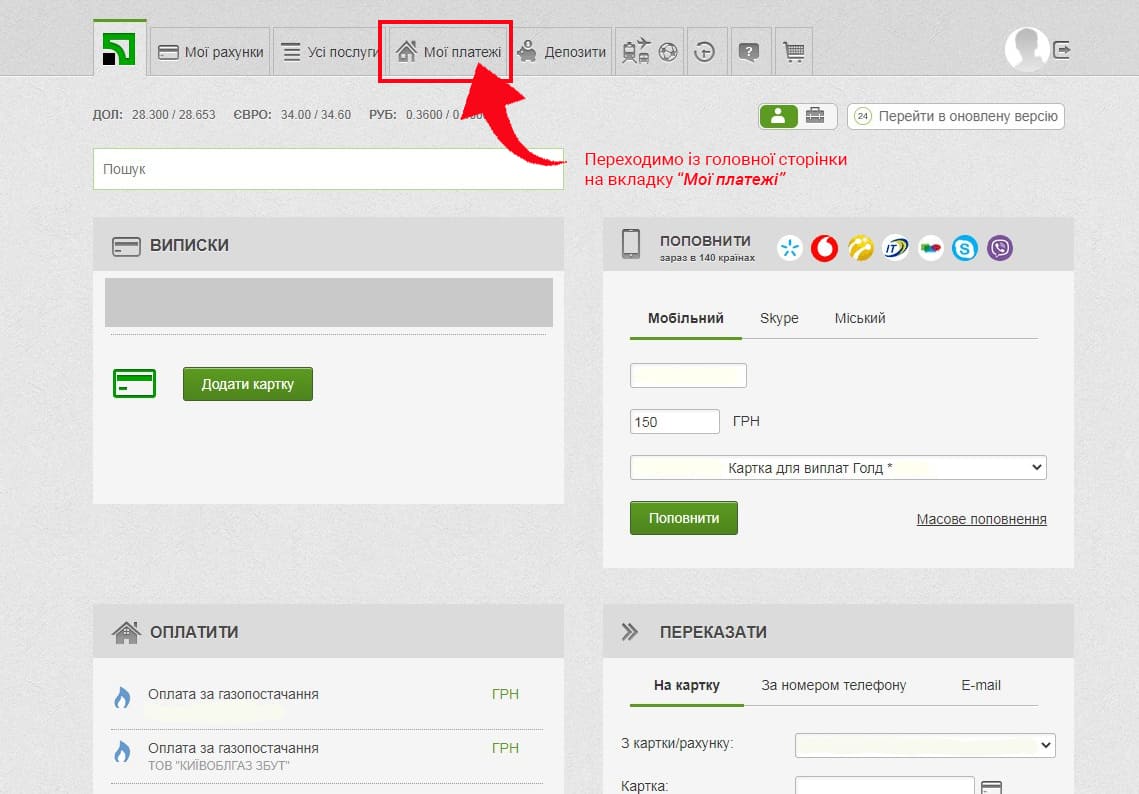The height and width of the screenshot is (794, 1139).
Task: Switch to the 'Міський' top-up tab
Action: click(860, 318)
